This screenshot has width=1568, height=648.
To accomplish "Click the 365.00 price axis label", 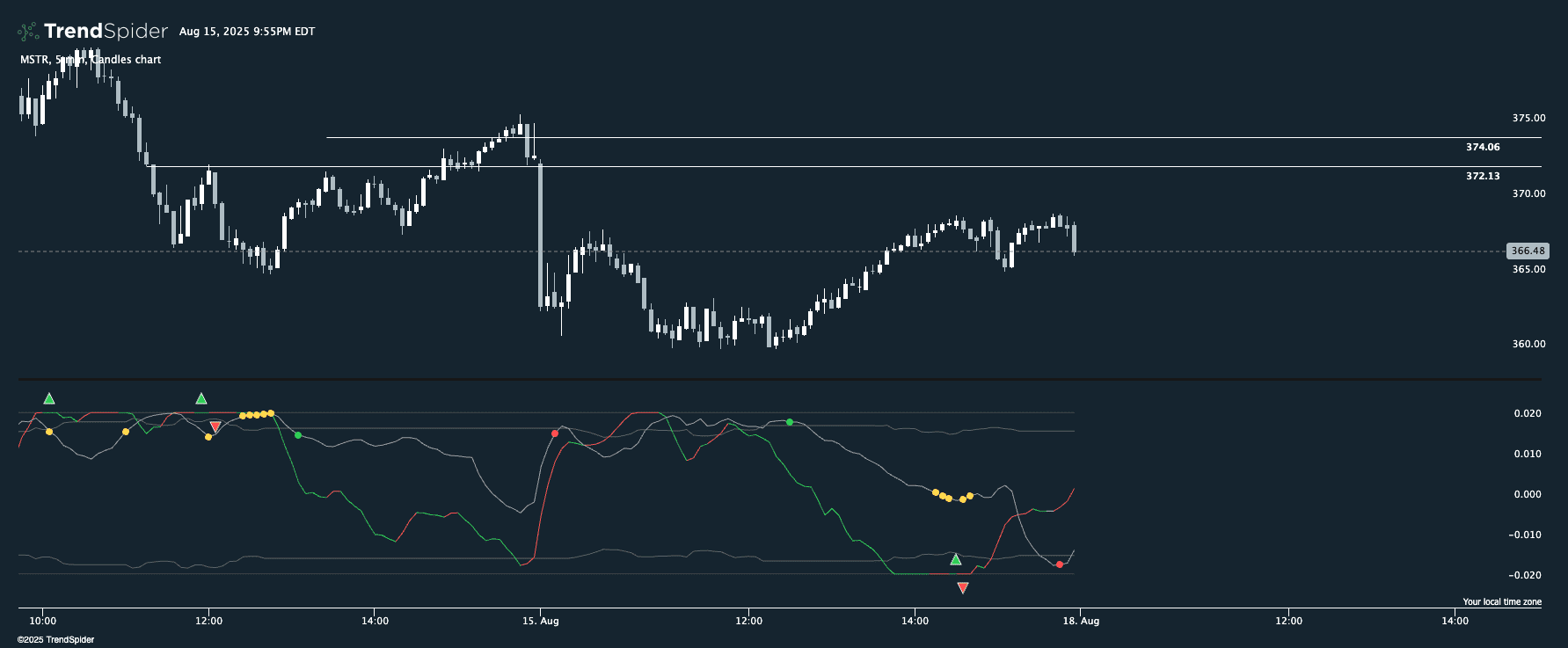I will click(1528, 269).
